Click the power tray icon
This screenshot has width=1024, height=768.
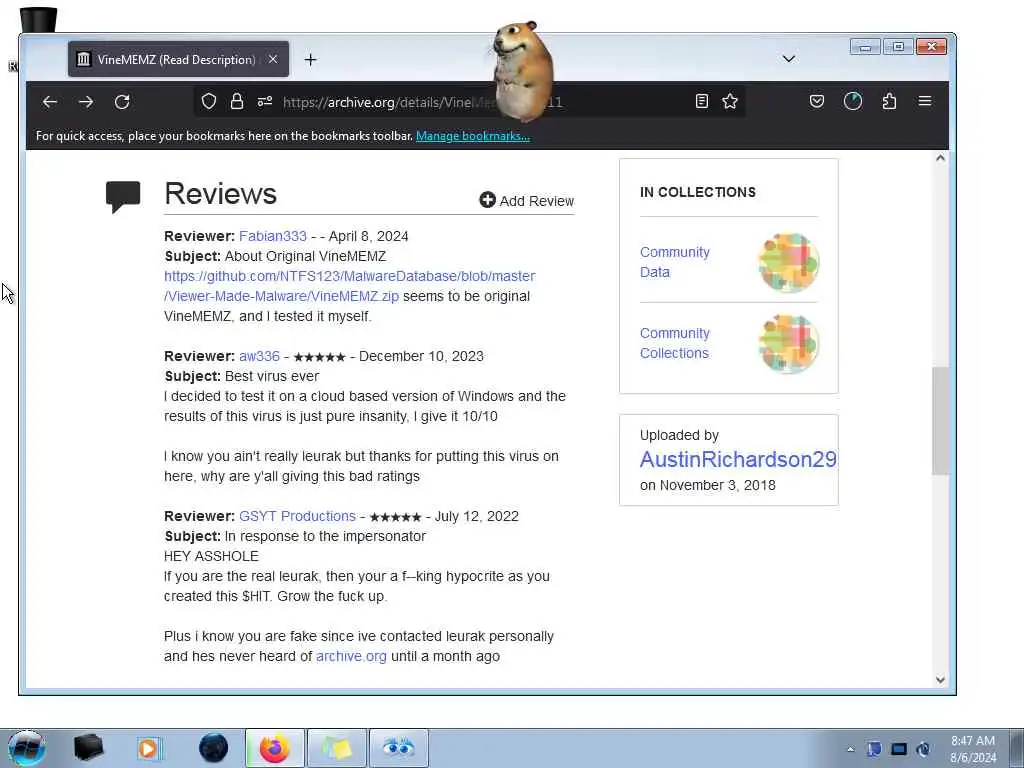coord(923,749)
